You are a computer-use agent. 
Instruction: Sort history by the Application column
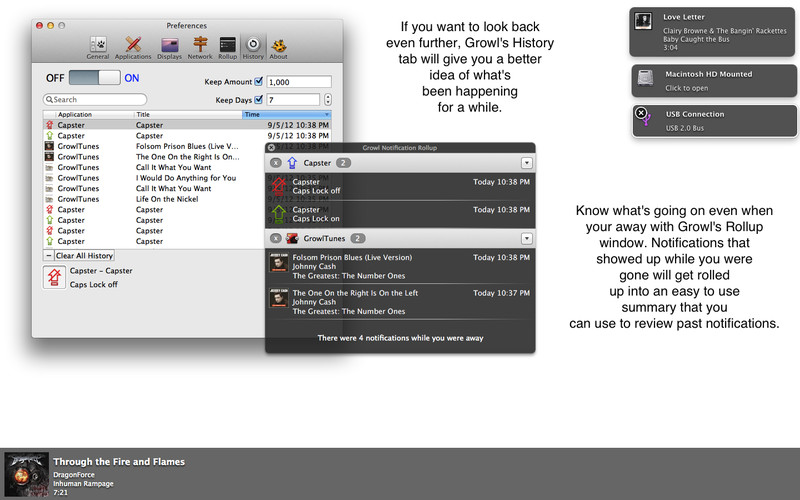(88, 115)
